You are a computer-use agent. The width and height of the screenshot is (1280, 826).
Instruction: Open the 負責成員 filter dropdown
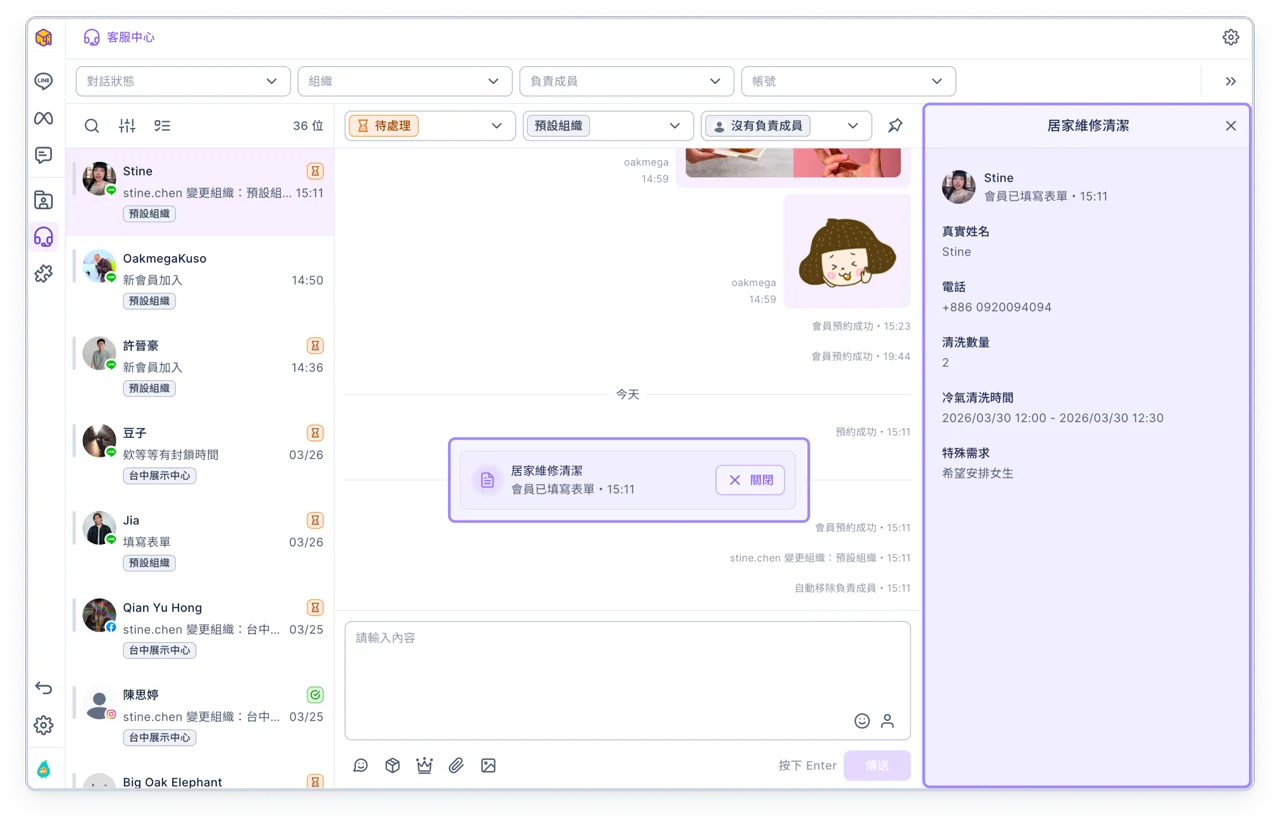tap(626, 81)
